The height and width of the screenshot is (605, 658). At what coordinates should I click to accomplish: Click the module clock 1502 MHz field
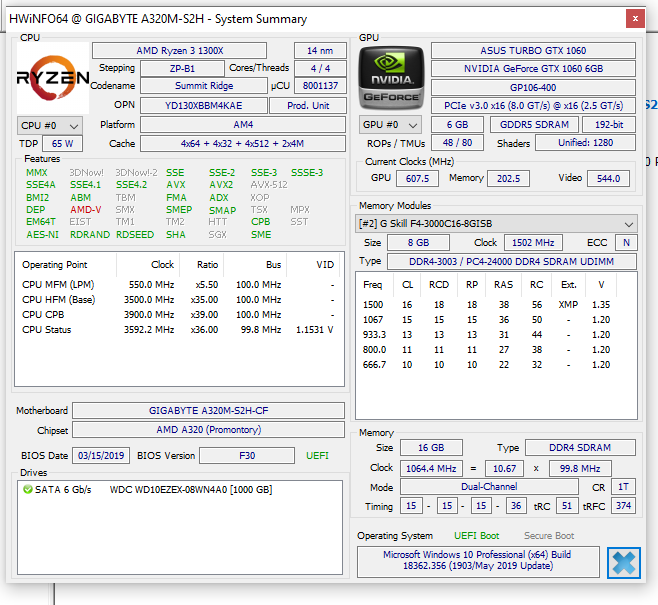coord(533,243)
